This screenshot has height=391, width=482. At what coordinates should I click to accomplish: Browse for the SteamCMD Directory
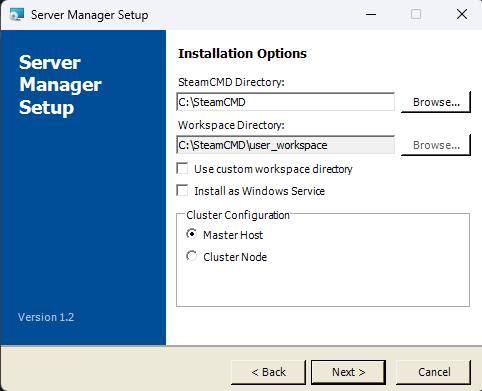tap(436, 102)
